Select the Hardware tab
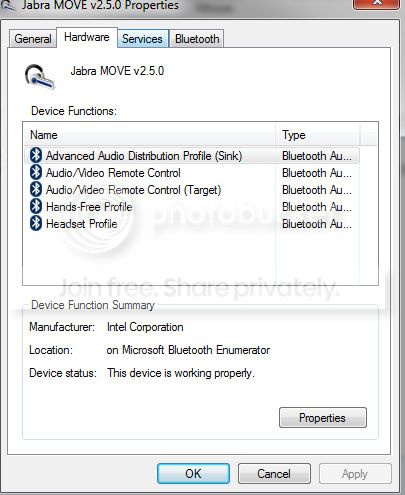Viewport: 405px width, 495px height. [x=87, y=37]
